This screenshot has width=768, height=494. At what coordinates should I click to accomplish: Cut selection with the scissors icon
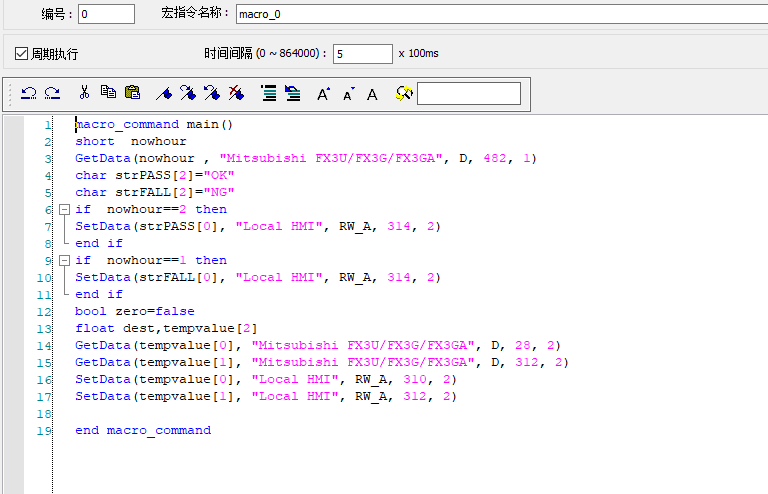click(84, 93)
